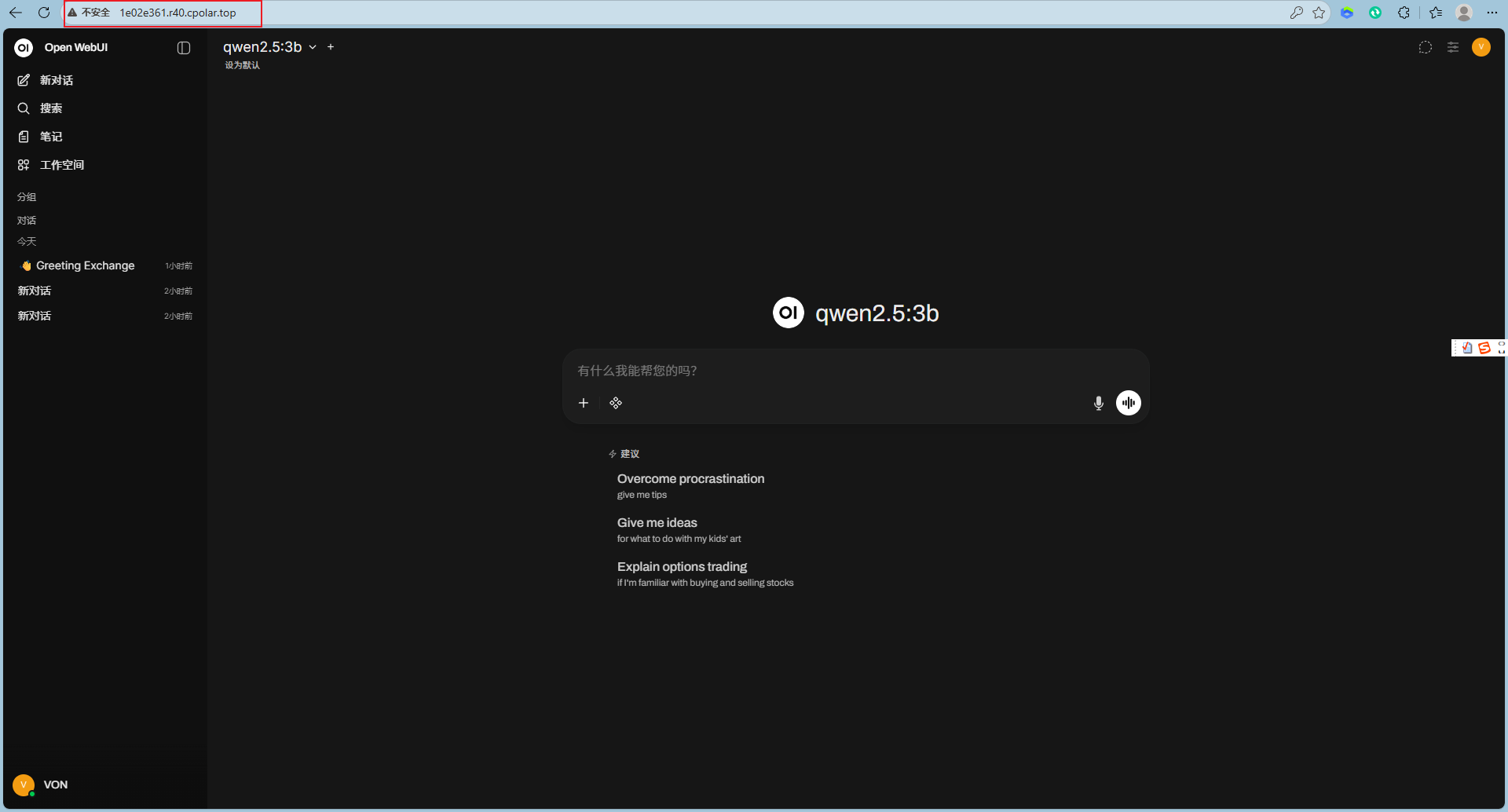Open integrations tools icon in chat box
This screenshot has width=1508, height=812.
[x=616, y=403]
